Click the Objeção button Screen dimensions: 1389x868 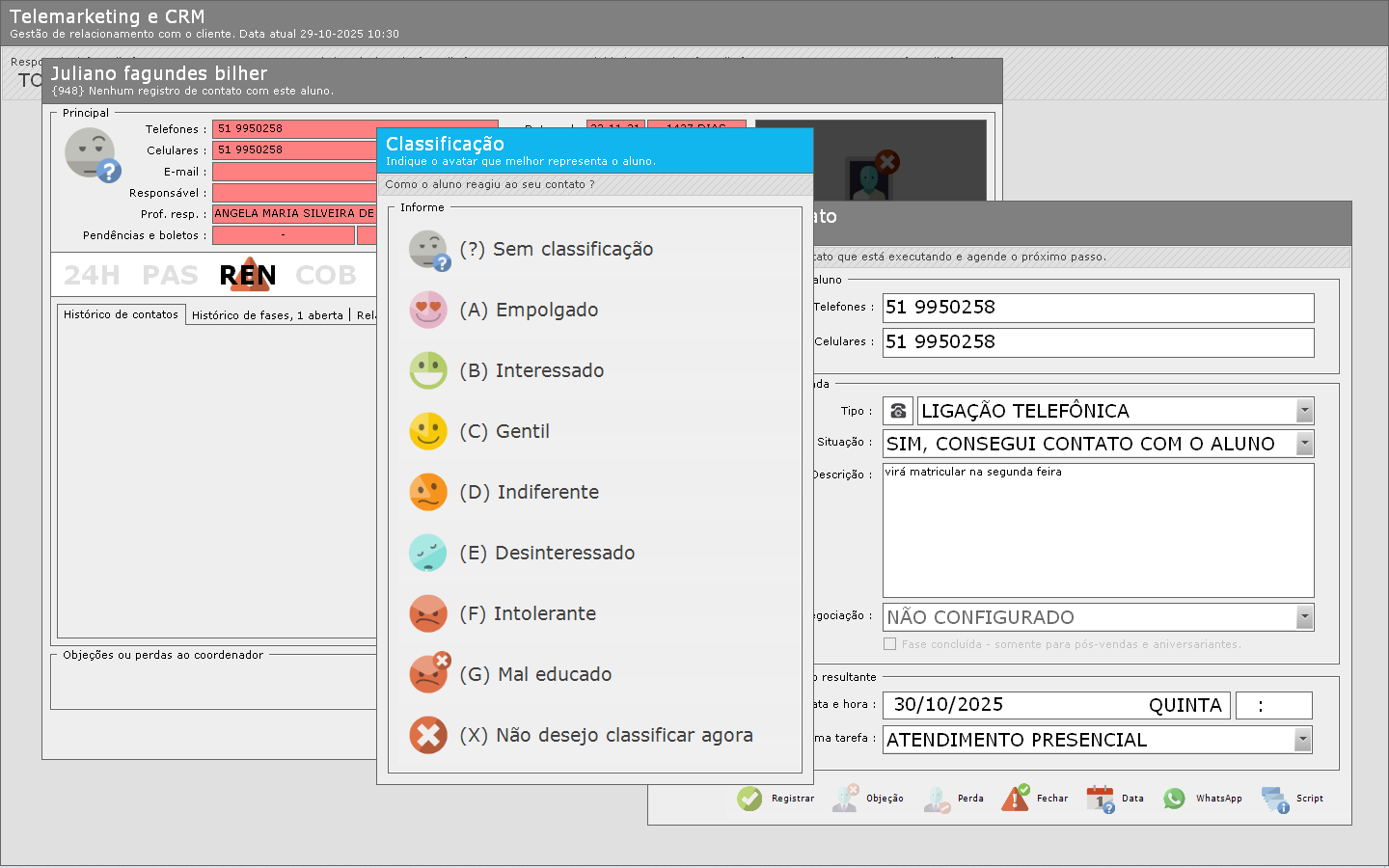(x=867, y=799)
